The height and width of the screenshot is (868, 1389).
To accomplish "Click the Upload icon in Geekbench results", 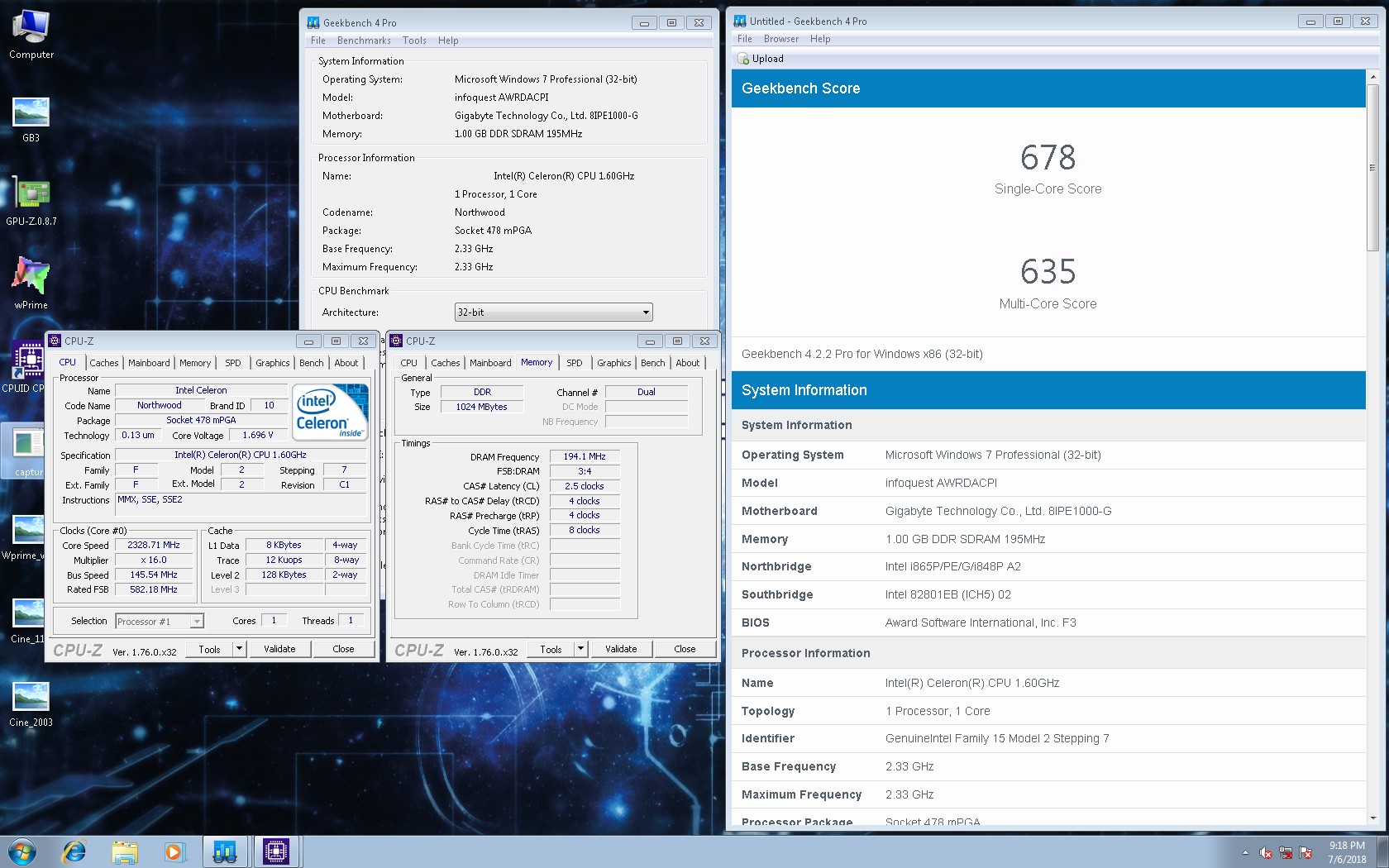I will pos(743,59).
